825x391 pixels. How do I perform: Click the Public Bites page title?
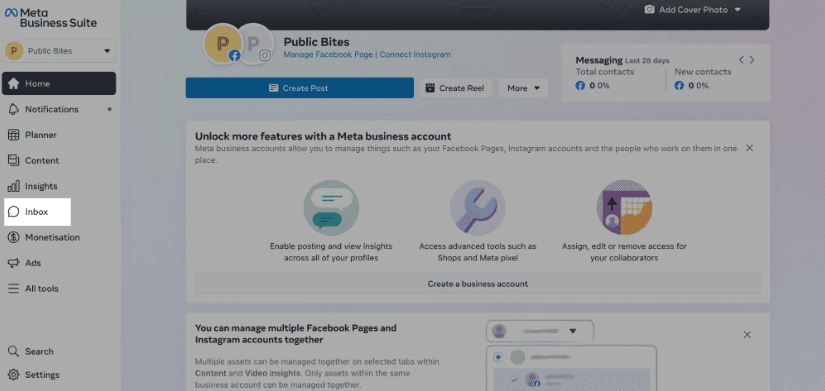(x=316, y=42)
